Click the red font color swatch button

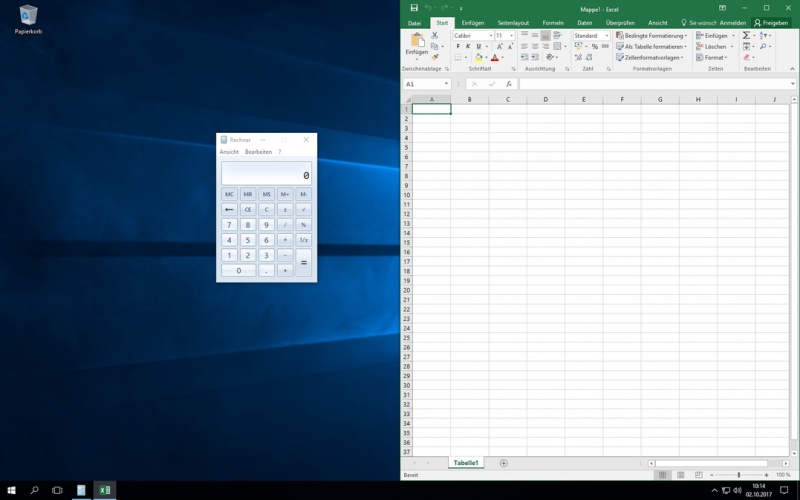click(x=494, y=57)
